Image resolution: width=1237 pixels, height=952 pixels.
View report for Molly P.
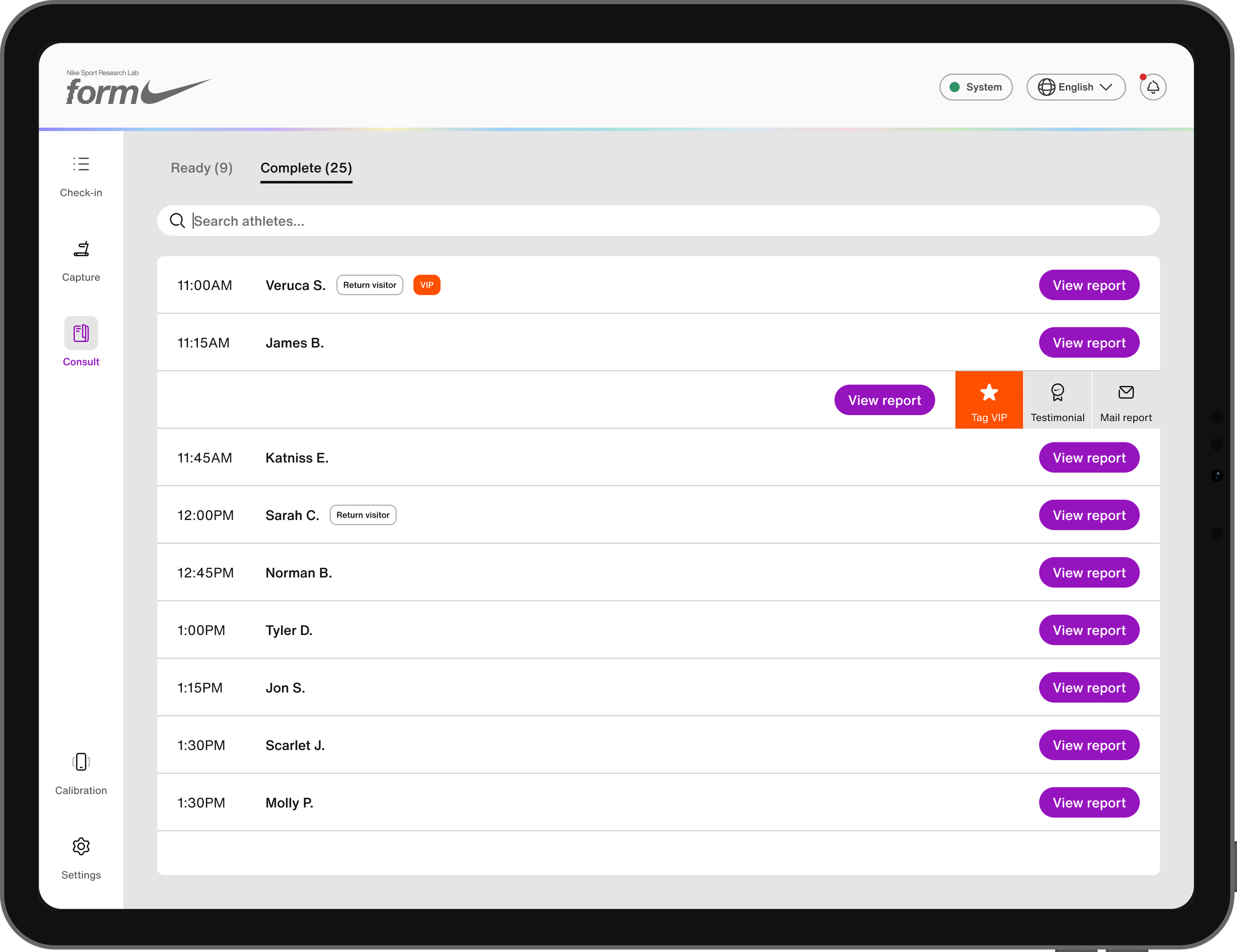coord(1089,803)
